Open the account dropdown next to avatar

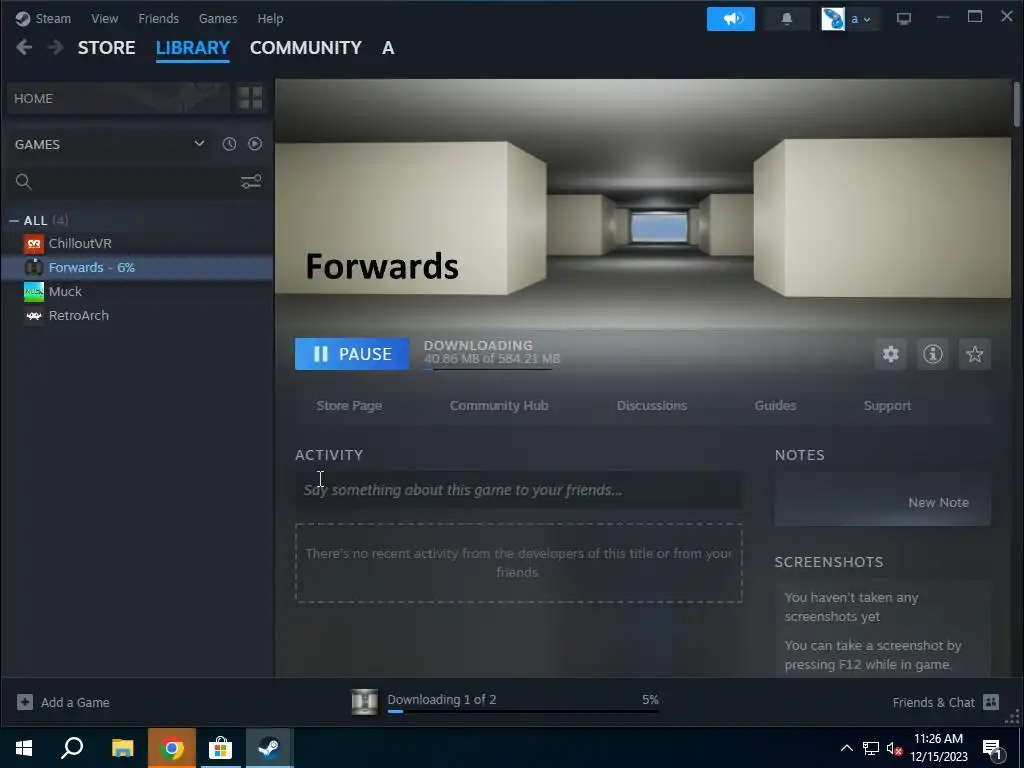click(x=861, y=19)
